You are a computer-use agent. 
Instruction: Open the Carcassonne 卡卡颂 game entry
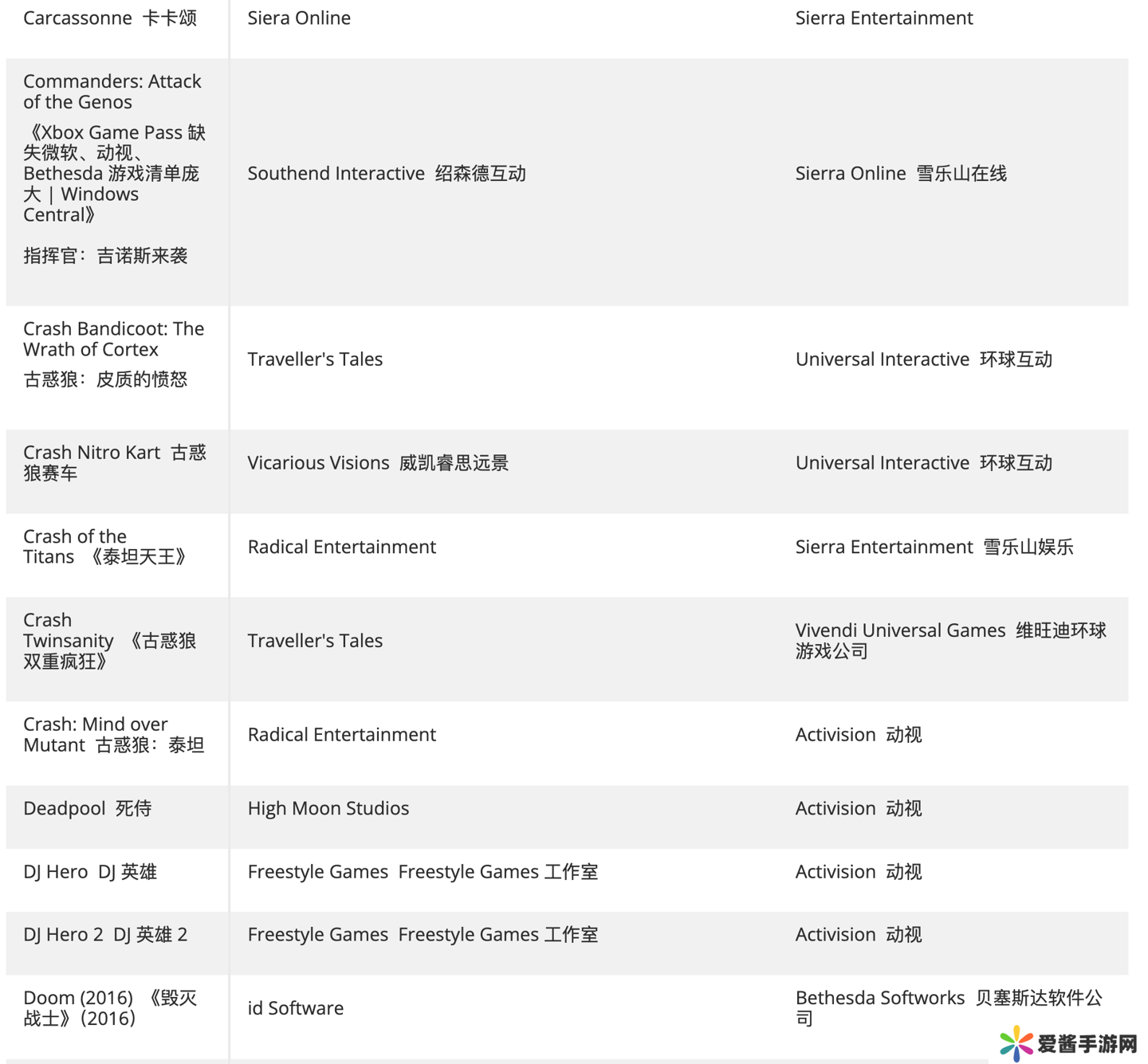[110, 18]
